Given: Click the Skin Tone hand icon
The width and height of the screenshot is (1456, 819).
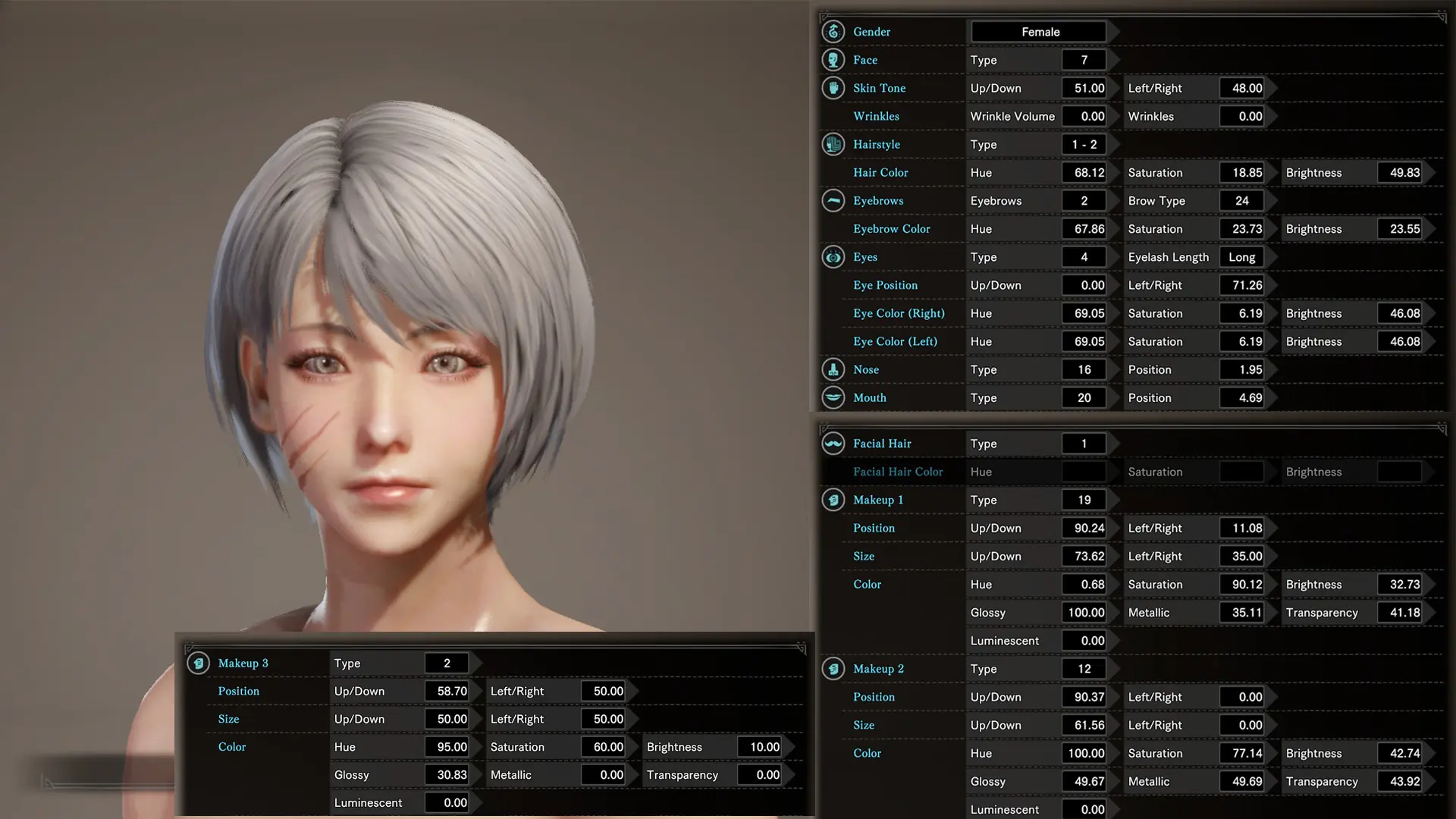Looking at the screenshot, I should (833, 88).
